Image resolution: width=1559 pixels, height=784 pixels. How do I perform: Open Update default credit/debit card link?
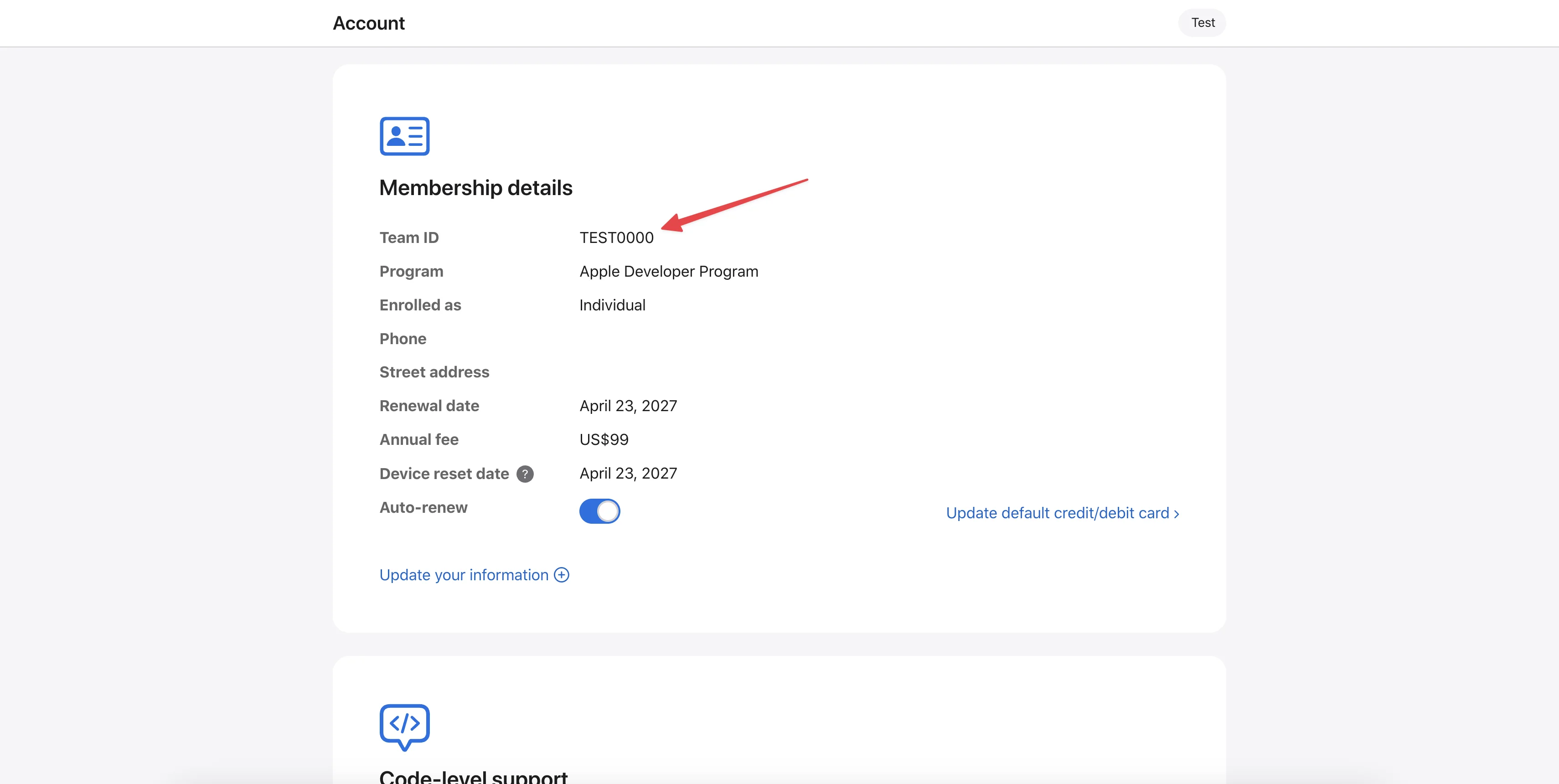1062,513
